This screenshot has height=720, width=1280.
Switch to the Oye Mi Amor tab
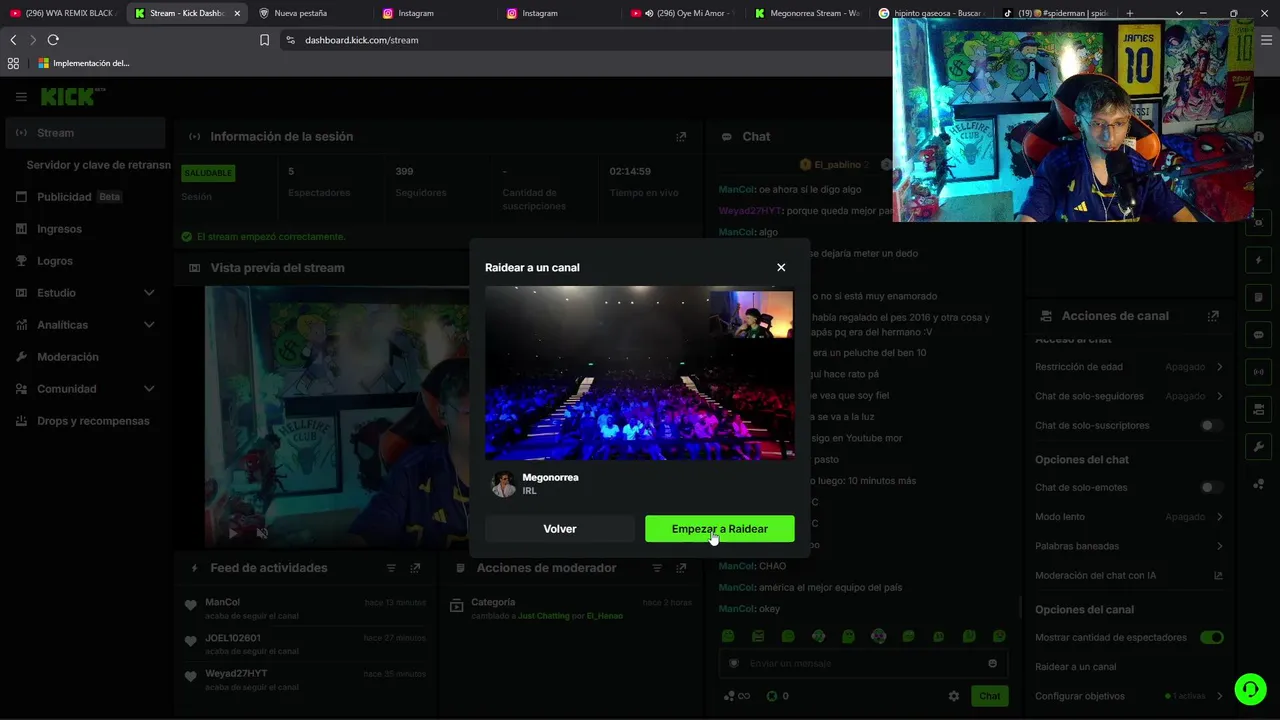pos(684,13)
